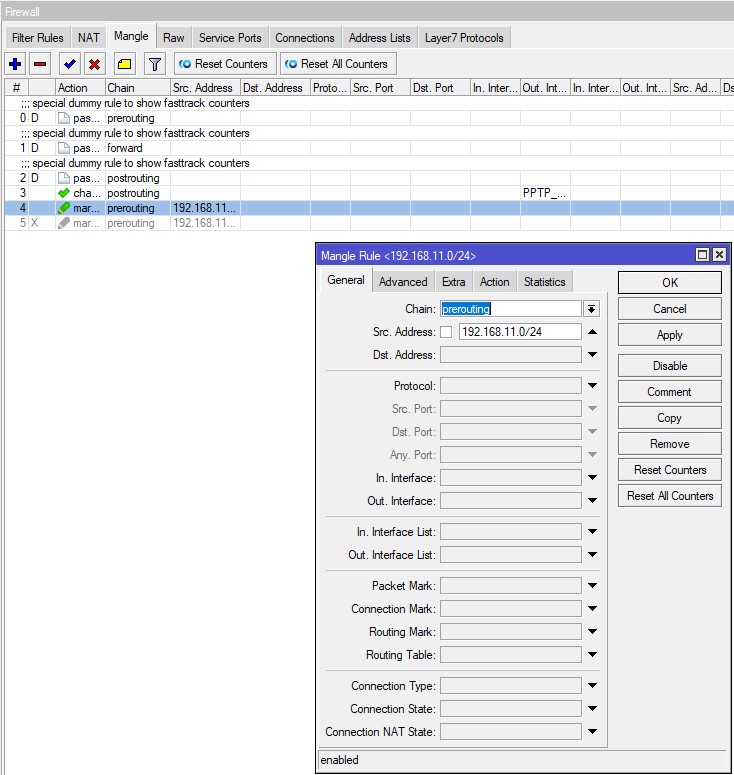Sort by Chain column header
This screenshot has height=775, width=734.
(137, 87)
